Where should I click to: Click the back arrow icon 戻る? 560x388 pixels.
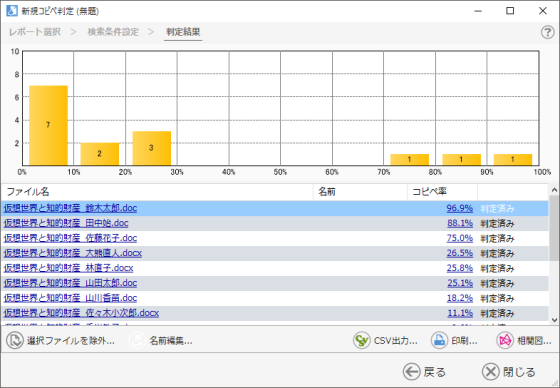click(x=411, y=372)
